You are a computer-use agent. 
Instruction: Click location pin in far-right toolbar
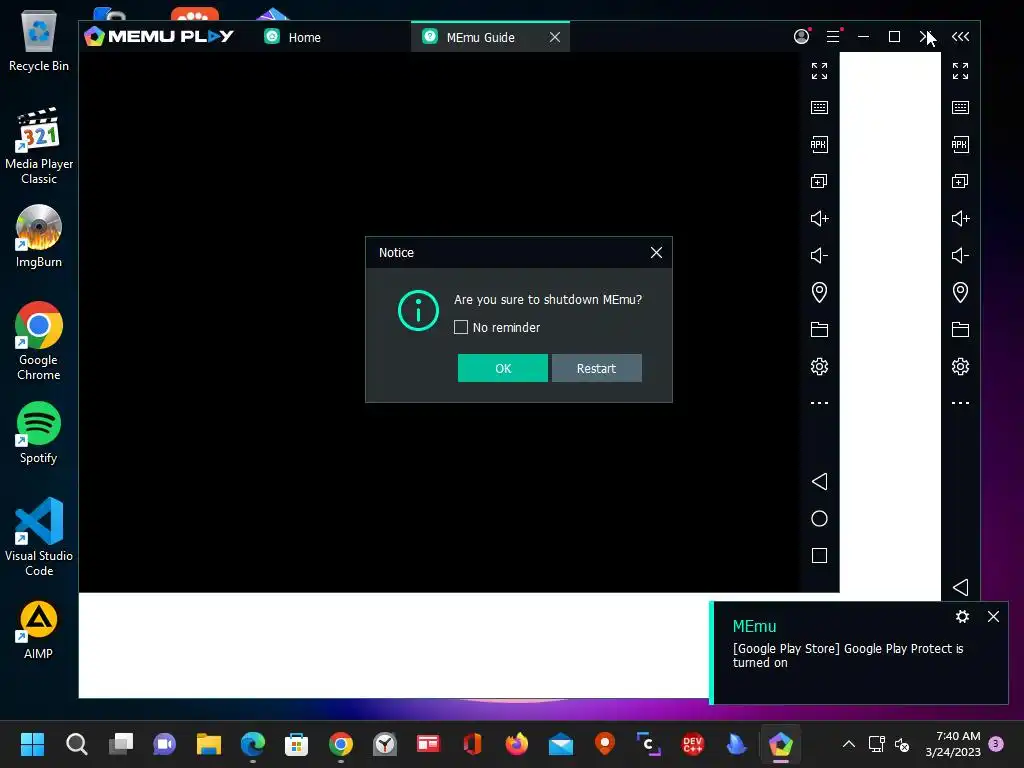[960, 292]
